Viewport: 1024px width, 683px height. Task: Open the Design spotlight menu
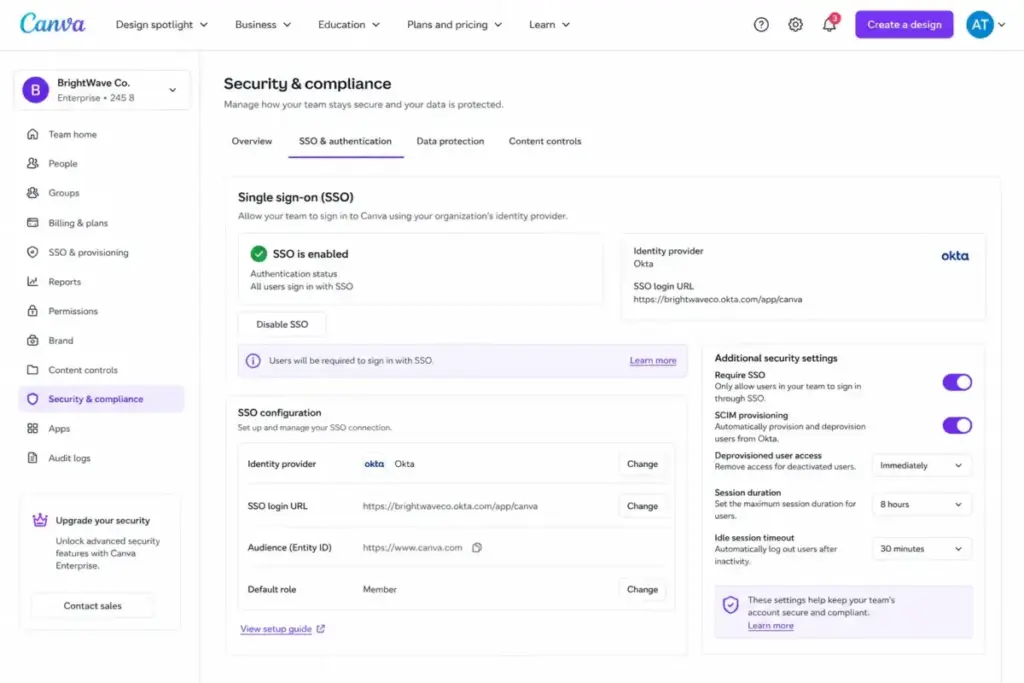(161, 25)
